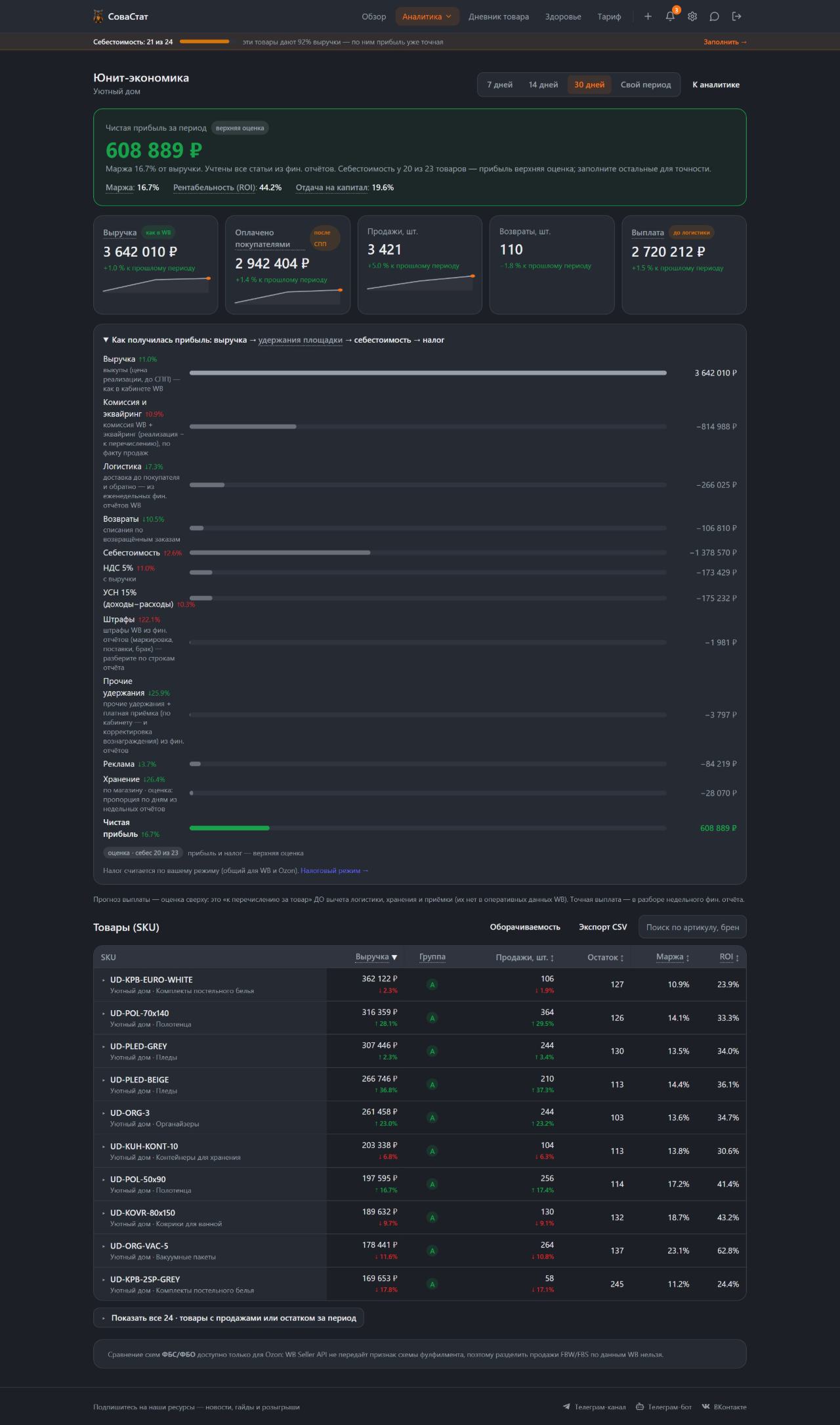Screen dimensions: 840x1425
Task: Click the СоваСтат owl logo
Action: 98,16
